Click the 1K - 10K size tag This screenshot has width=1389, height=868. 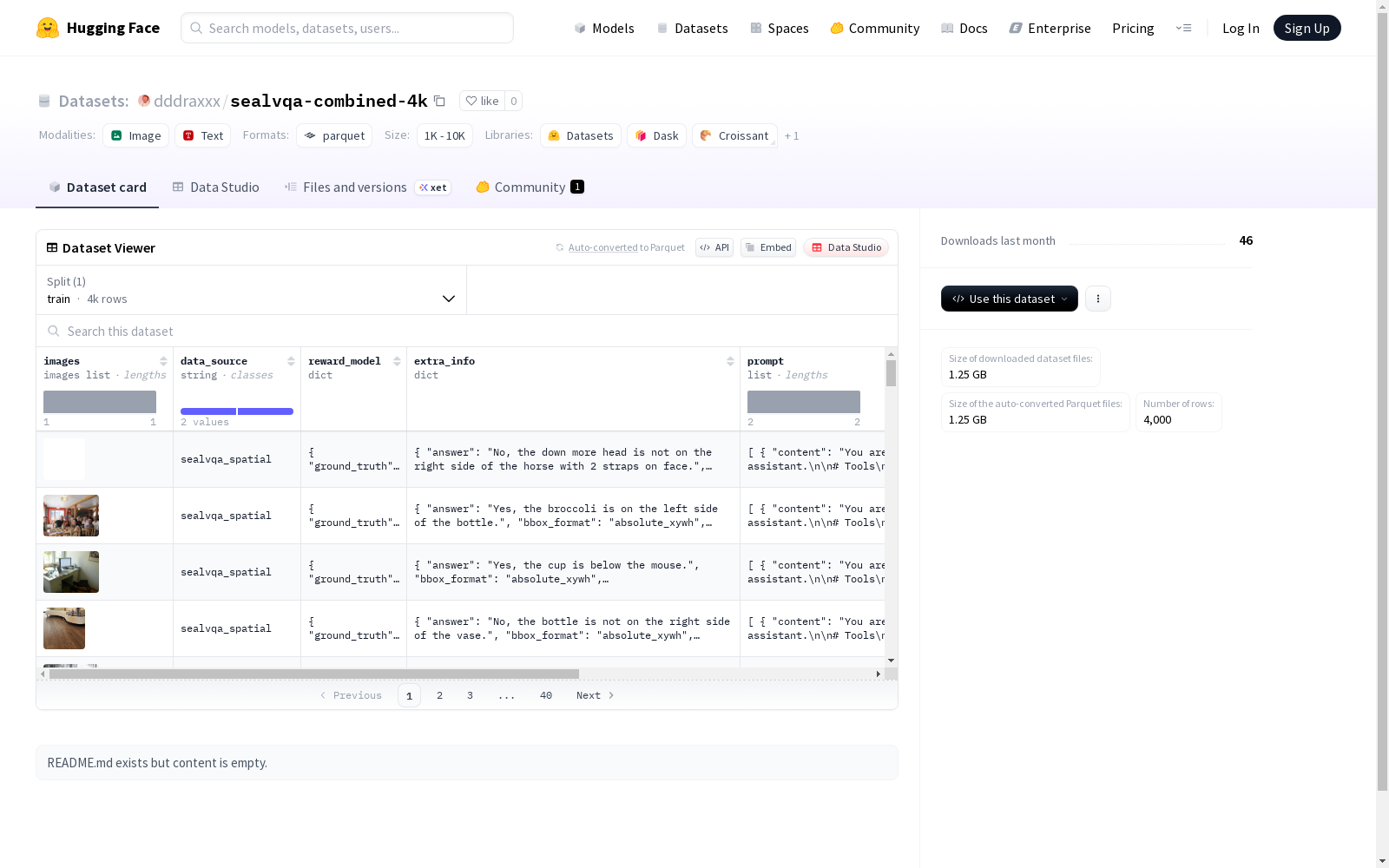(444, 135)
